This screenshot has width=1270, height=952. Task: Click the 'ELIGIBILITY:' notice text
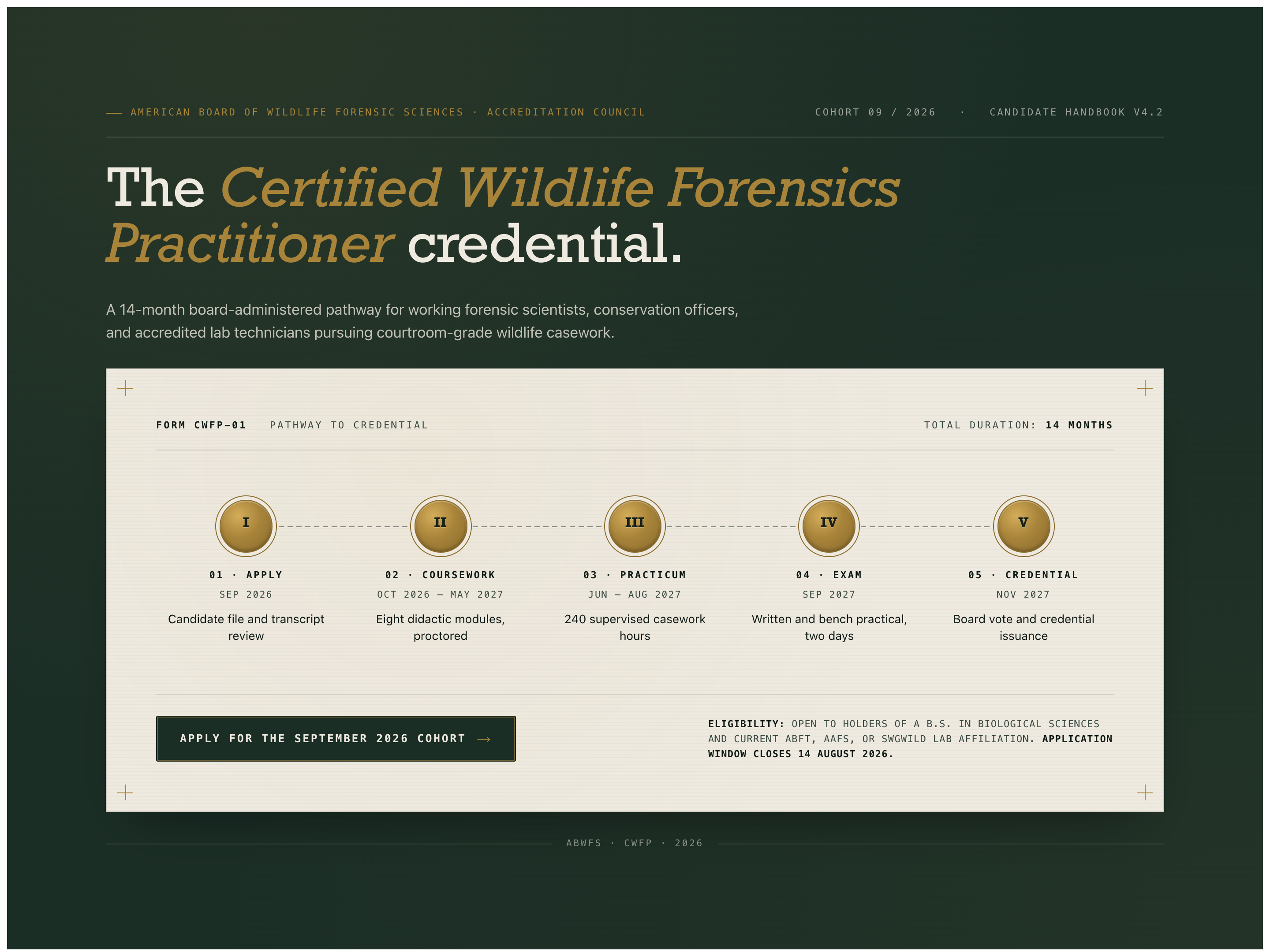point(746,724)
